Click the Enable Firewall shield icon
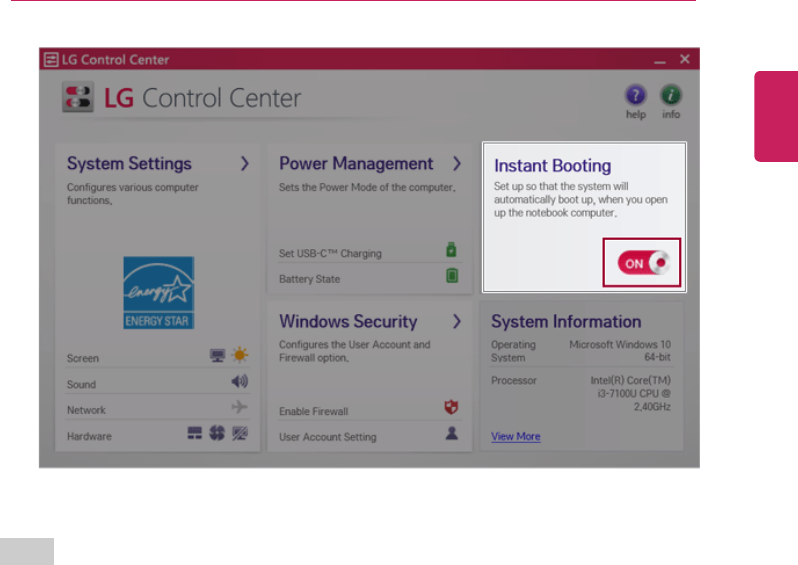The image size is (798, 565). point(451,407)
